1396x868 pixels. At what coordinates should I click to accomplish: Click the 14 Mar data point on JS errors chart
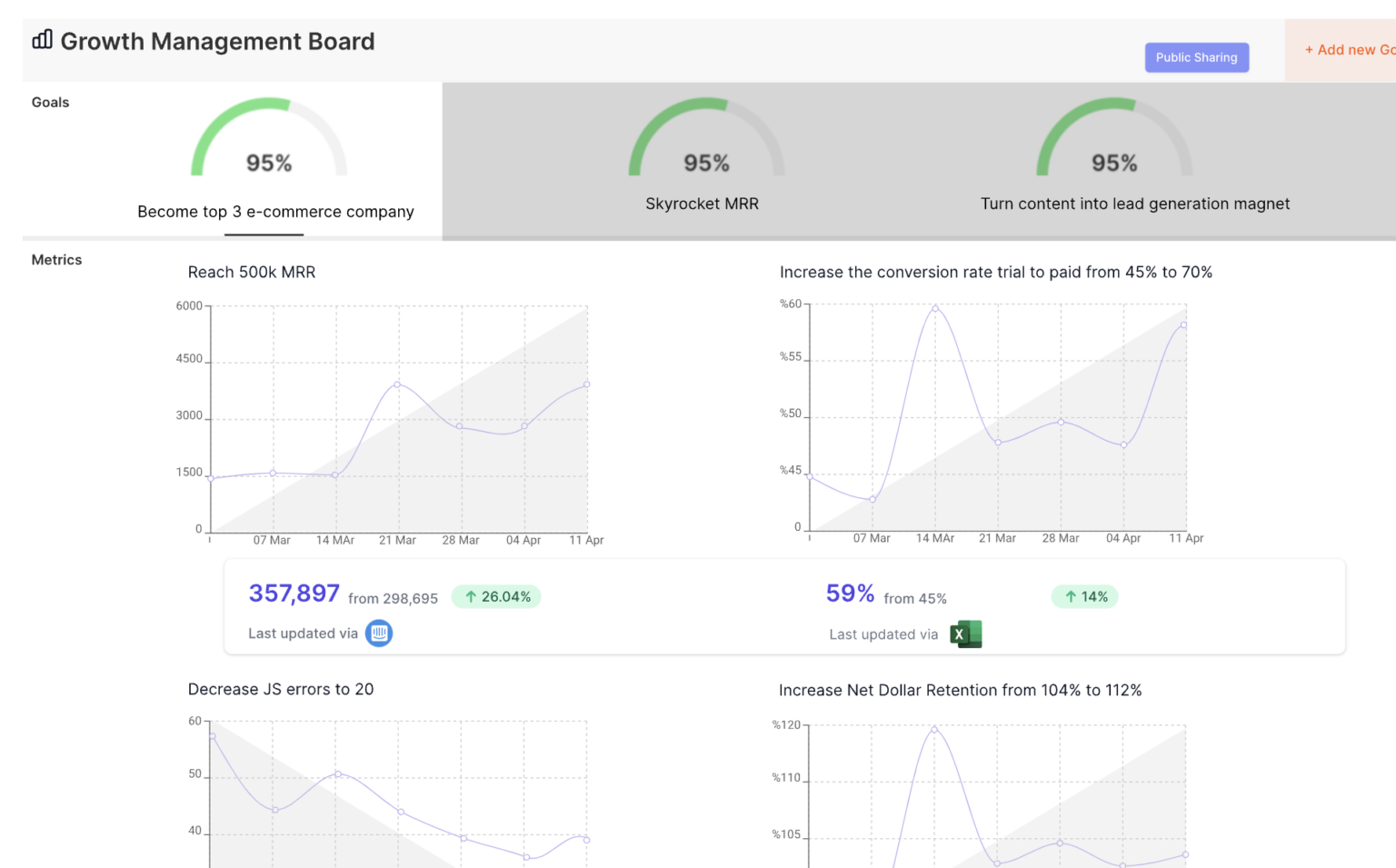pyautogui.click(x=338, y=773)
